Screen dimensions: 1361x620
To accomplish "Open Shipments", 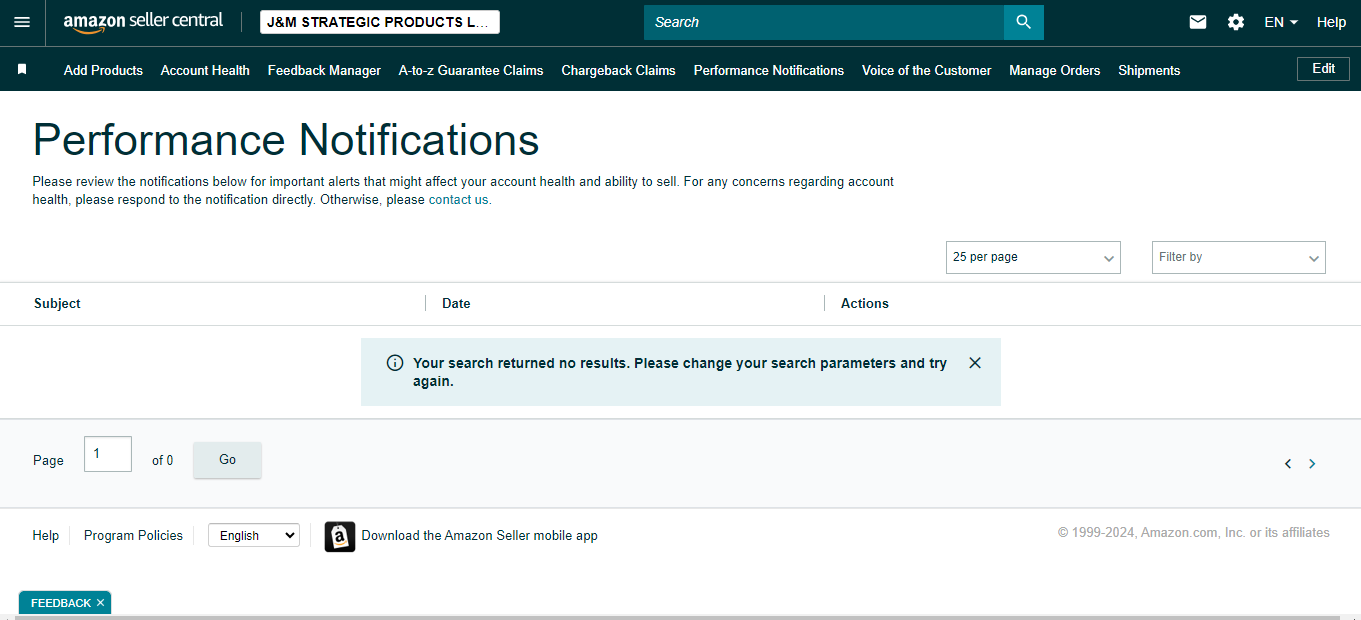I will point(1149,70).
